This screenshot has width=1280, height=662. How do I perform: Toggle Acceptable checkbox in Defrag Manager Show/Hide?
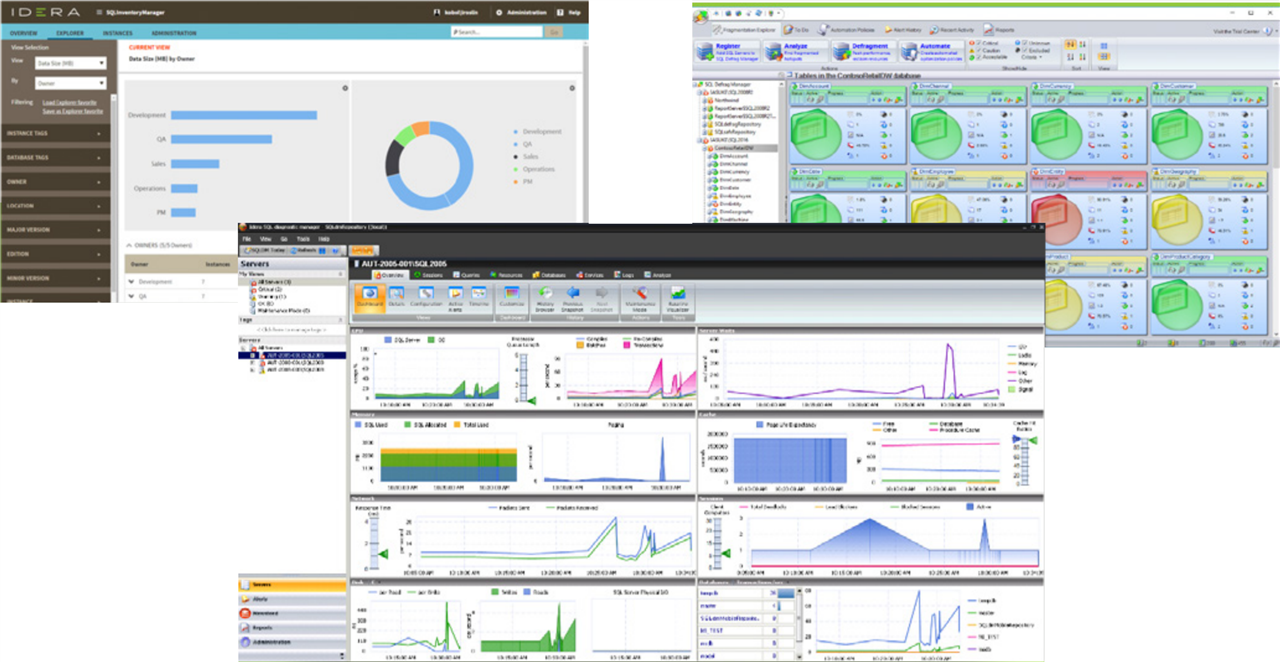point(981,58)
